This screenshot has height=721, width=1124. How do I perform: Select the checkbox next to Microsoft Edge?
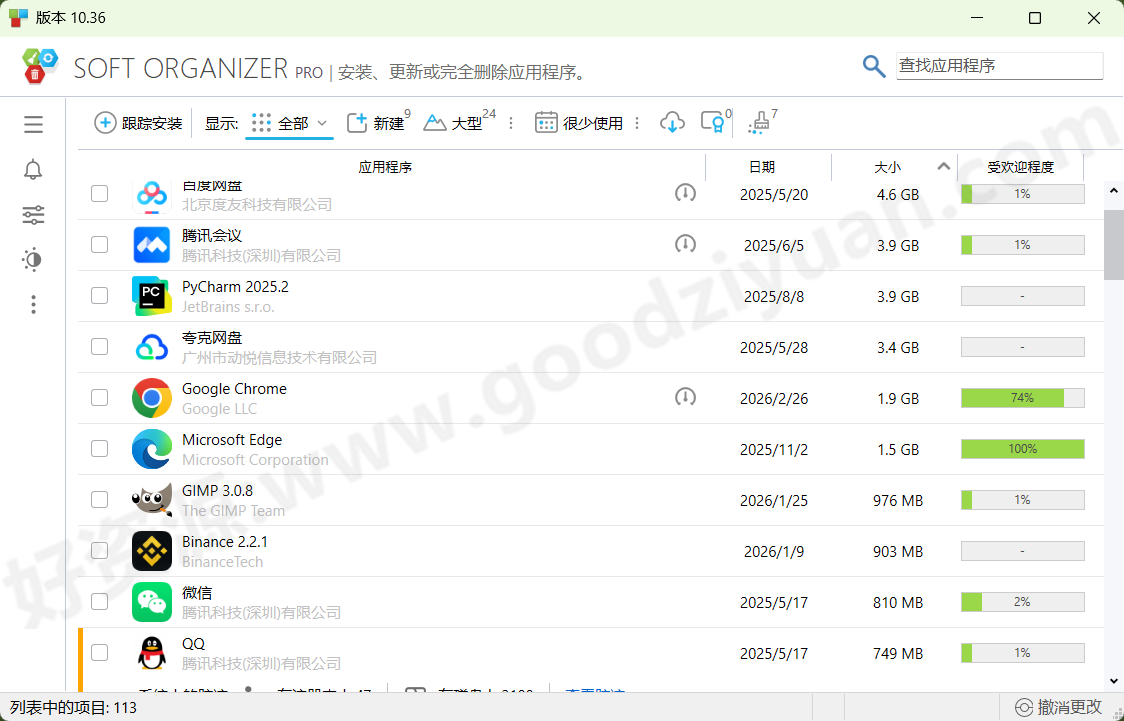(x=99, y=448)
